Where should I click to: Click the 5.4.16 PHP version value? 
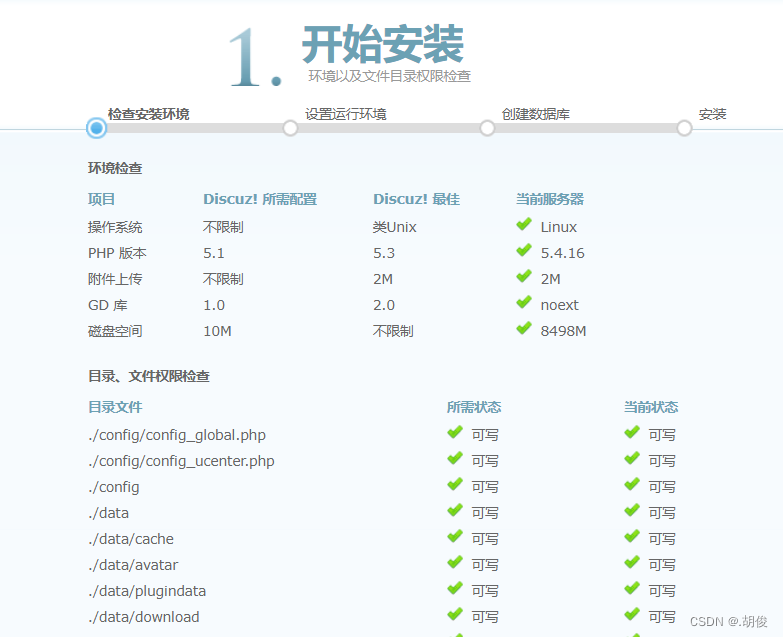tap(562, 253)
